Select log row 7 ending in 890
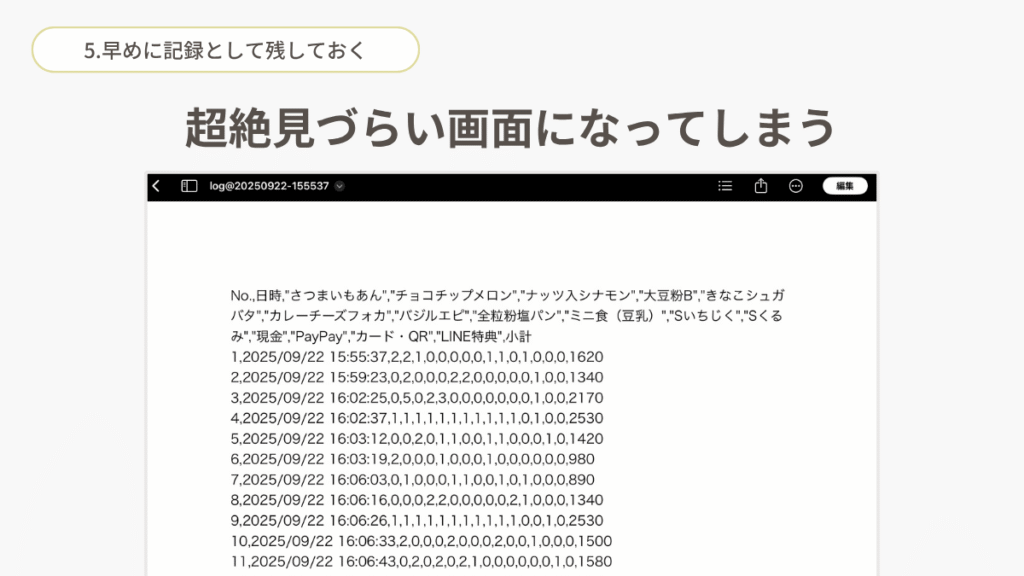The height and width of the screenshot is (576, 1024). click(x=412, y=480)
